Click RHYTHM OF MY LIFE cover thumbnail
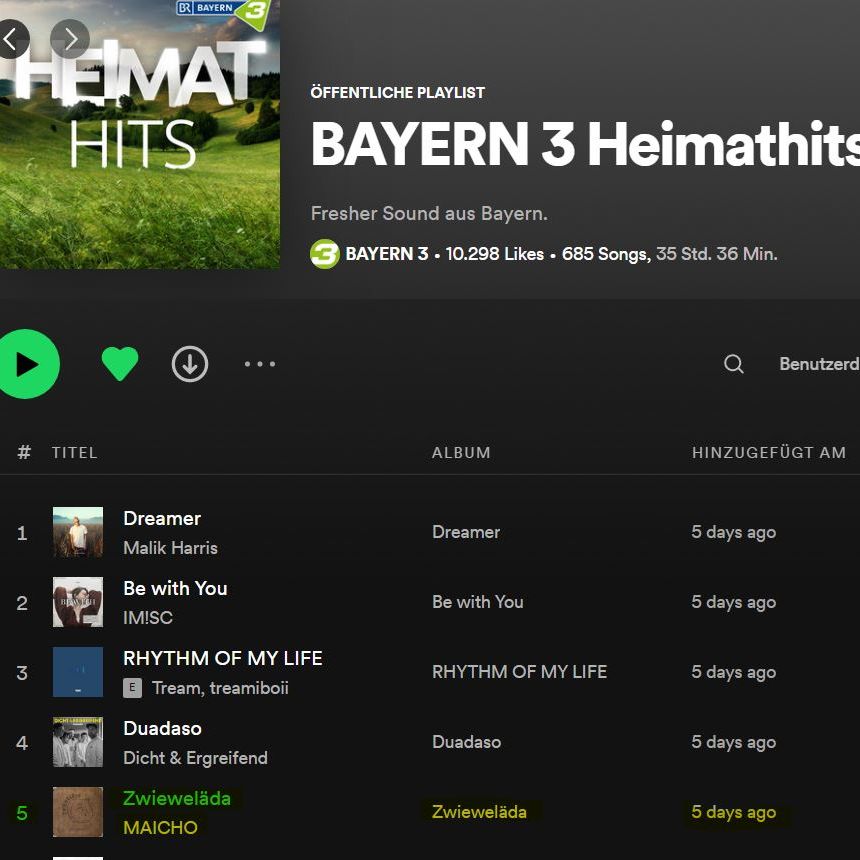 [78, 672]
